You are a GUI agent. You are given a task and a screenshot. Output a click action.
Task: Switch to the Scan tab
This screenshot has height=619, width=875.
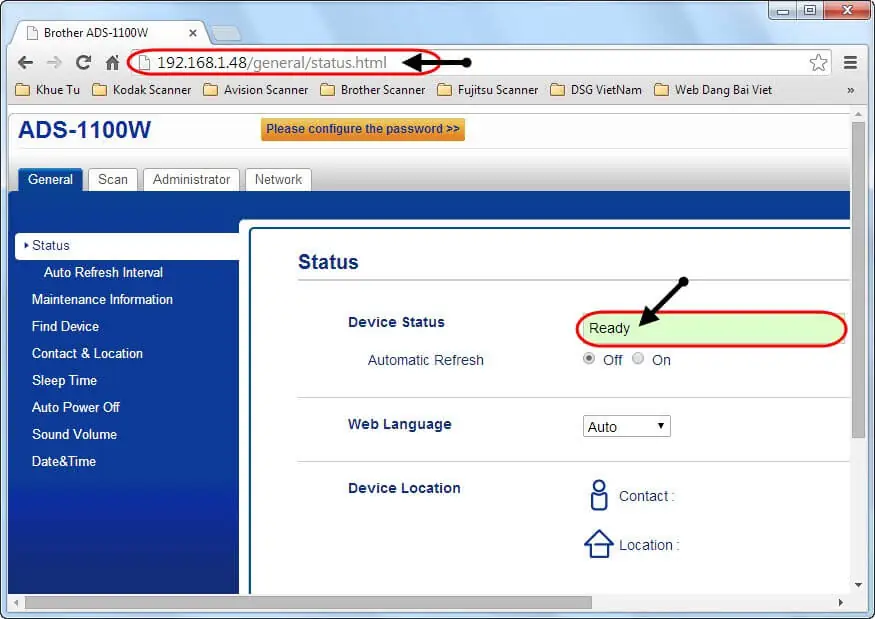coord(113,180)
